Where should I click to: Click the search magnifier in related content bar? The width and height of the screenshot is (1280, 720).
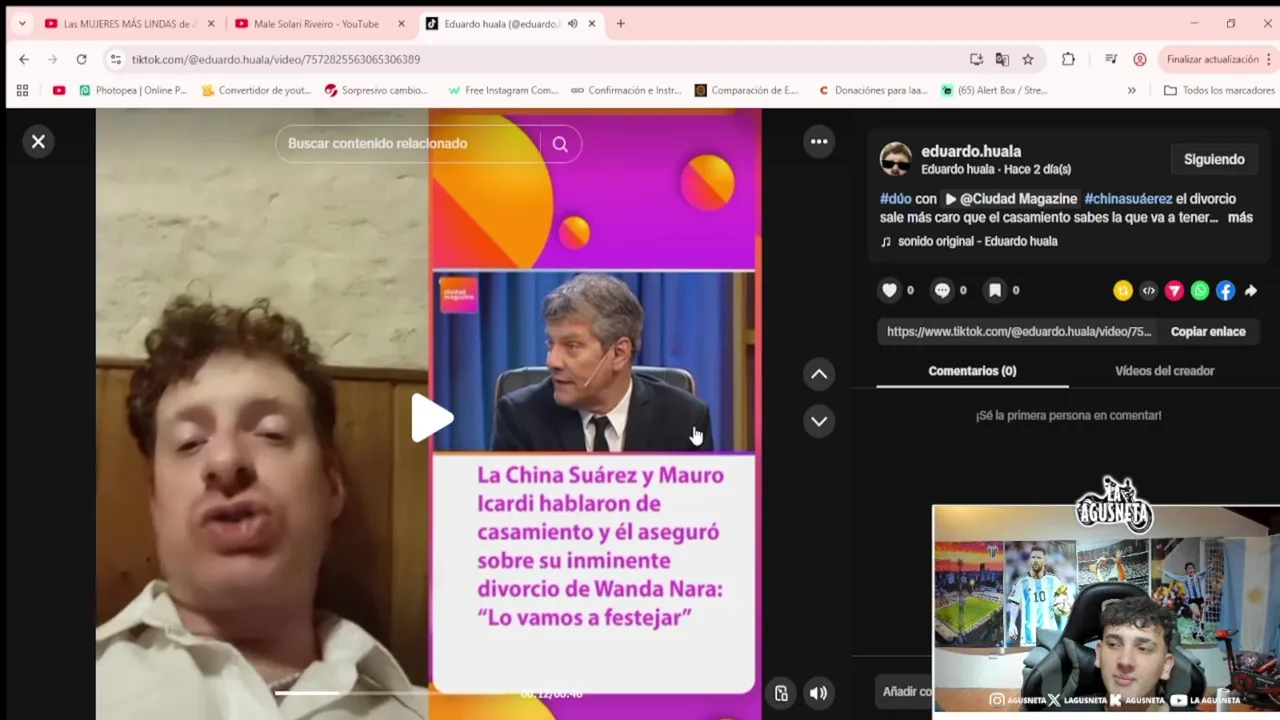tap(560, 144)
